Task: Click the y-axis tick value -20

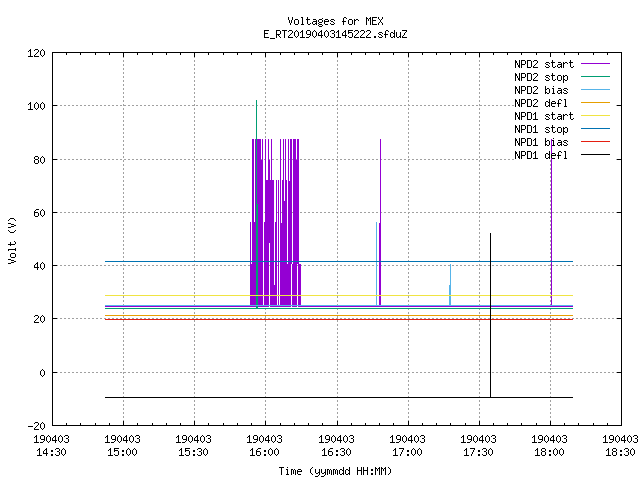Action: click(x=36, y=426)
